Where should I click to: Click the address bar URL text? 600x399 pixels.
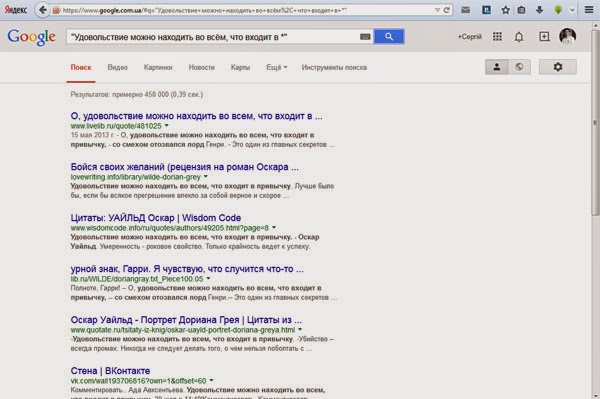click(x=205, y=10)
